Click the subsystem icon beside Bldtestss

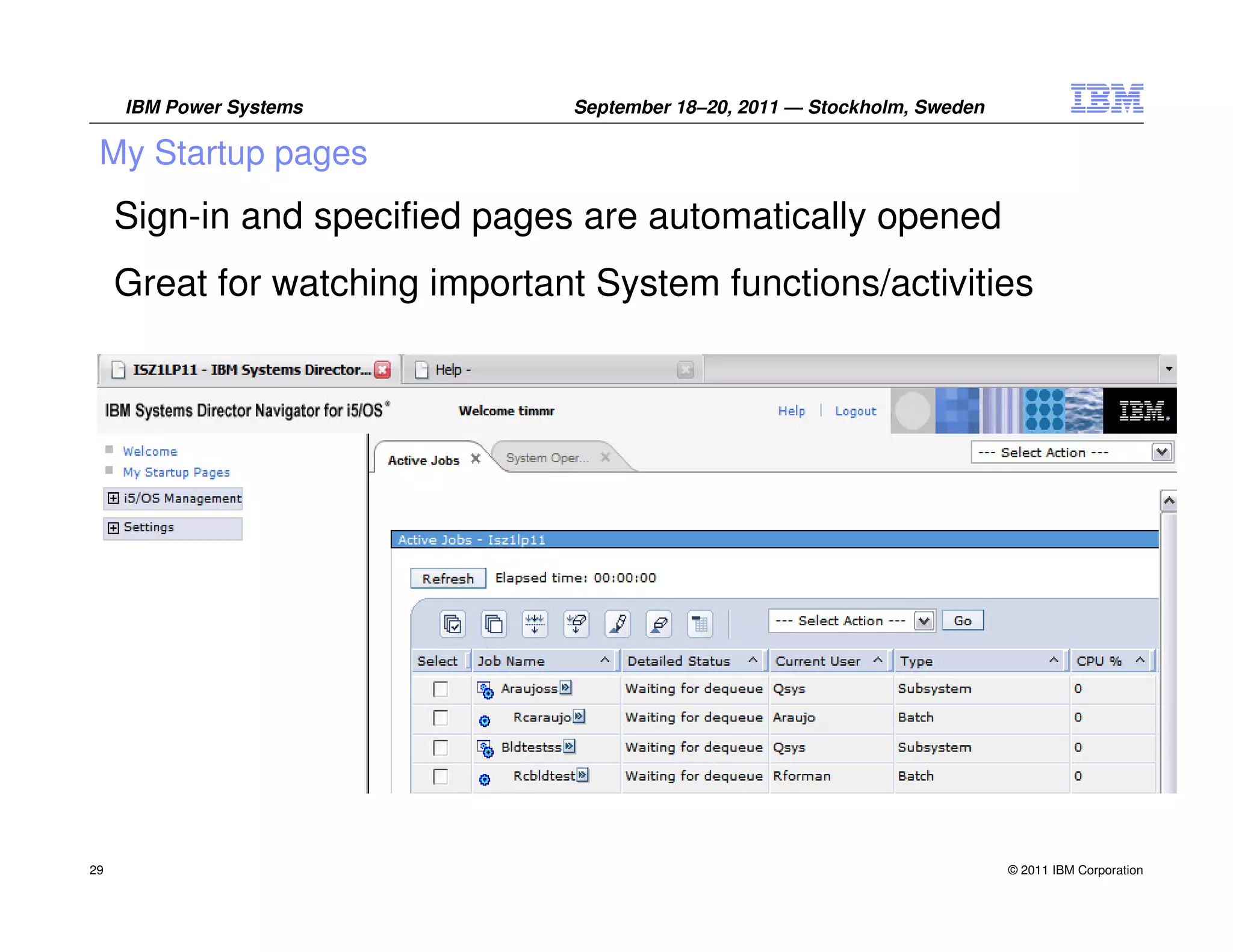pos(485,749)
